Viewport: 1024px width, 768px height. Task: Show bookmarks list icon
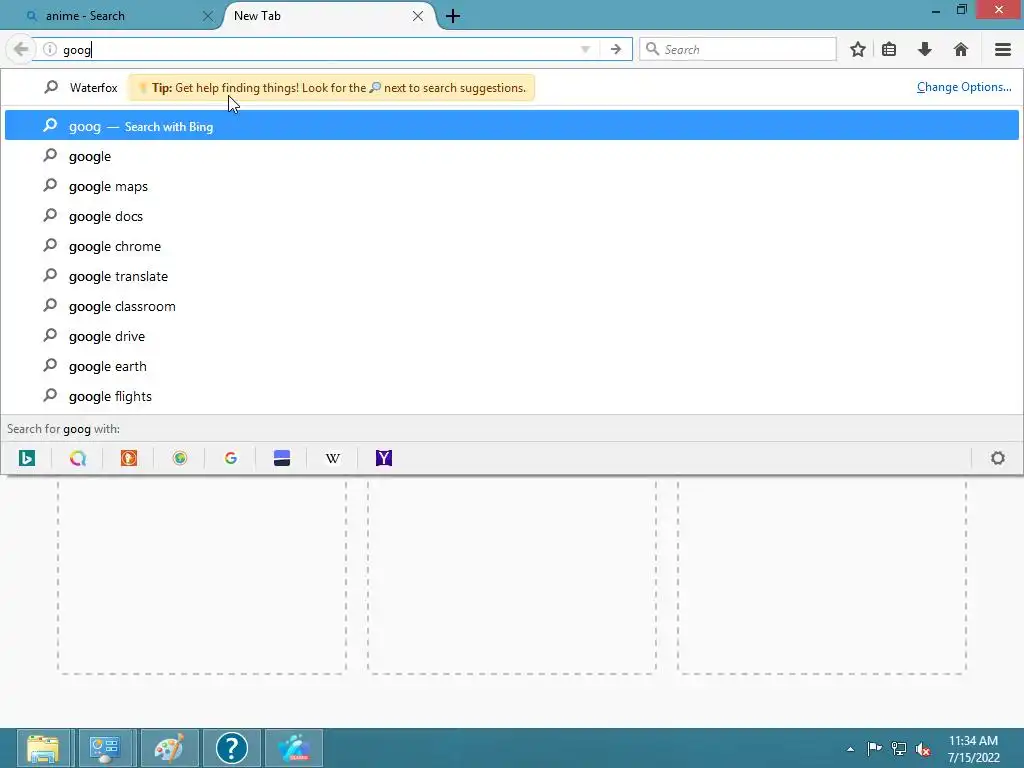coord(889,49)
